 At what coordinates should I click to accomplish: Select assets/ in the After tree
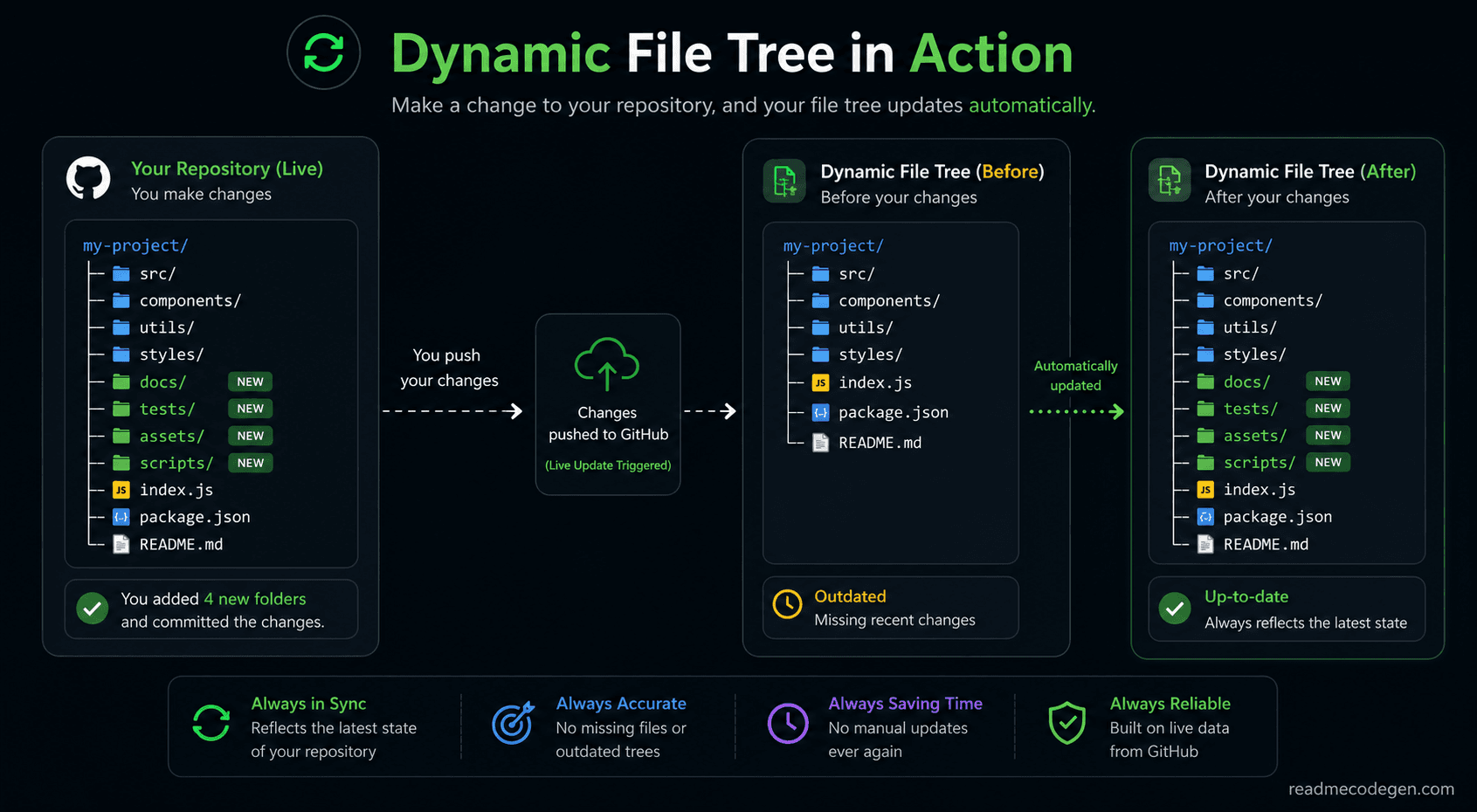pyautogui.click(x=1255, y=436)
